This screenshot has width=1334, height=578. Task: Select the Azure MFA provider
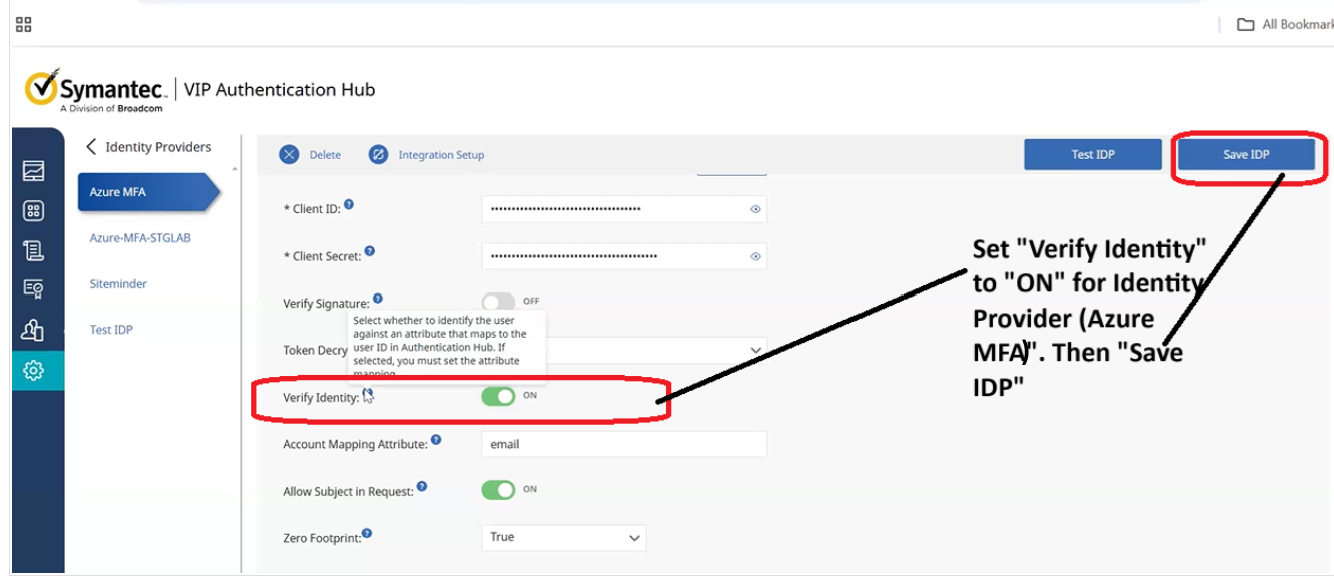coord(148,192)
